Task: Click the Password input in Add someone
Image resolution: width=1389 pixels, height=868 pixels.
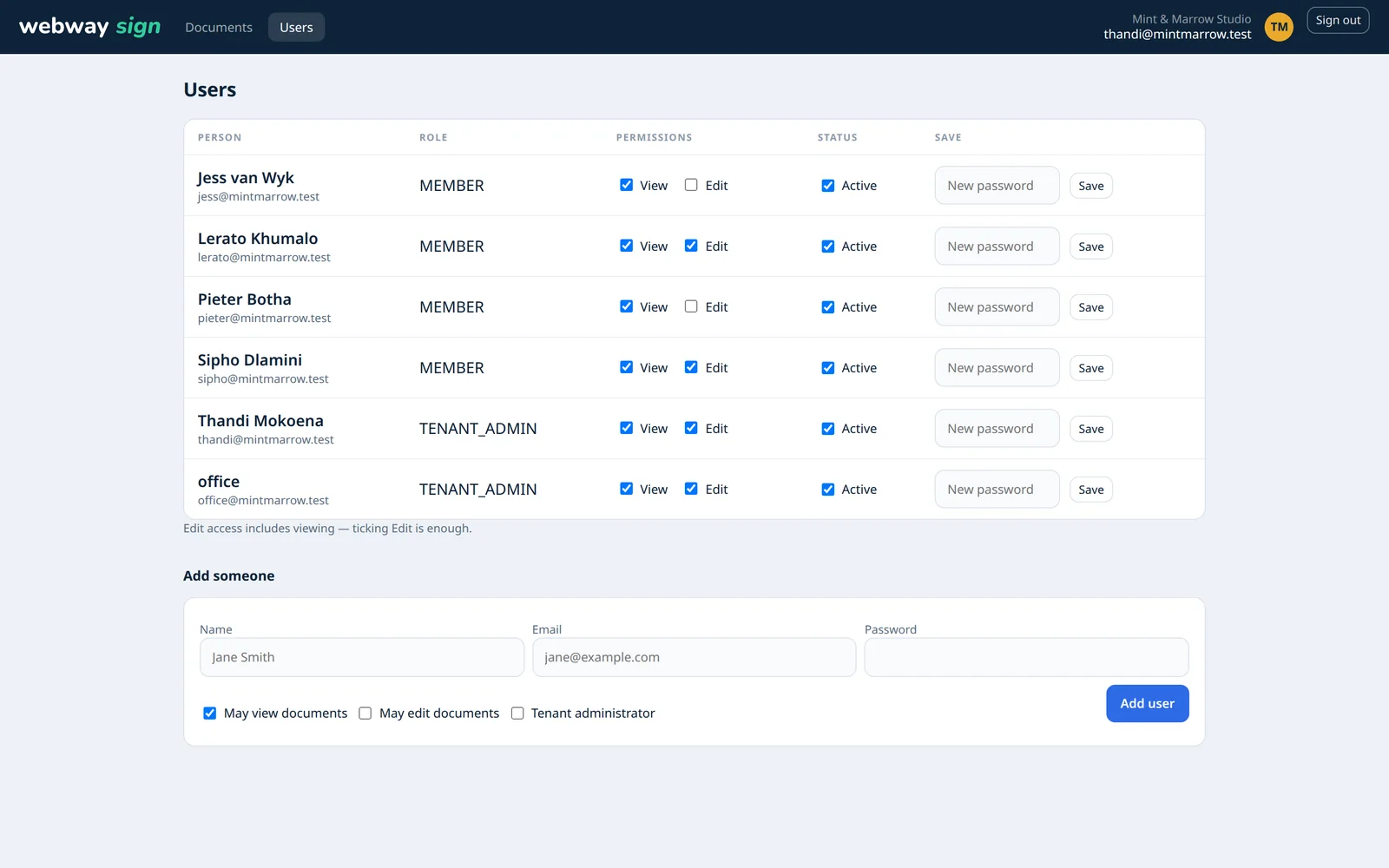Action: (x=1026, y=657)
